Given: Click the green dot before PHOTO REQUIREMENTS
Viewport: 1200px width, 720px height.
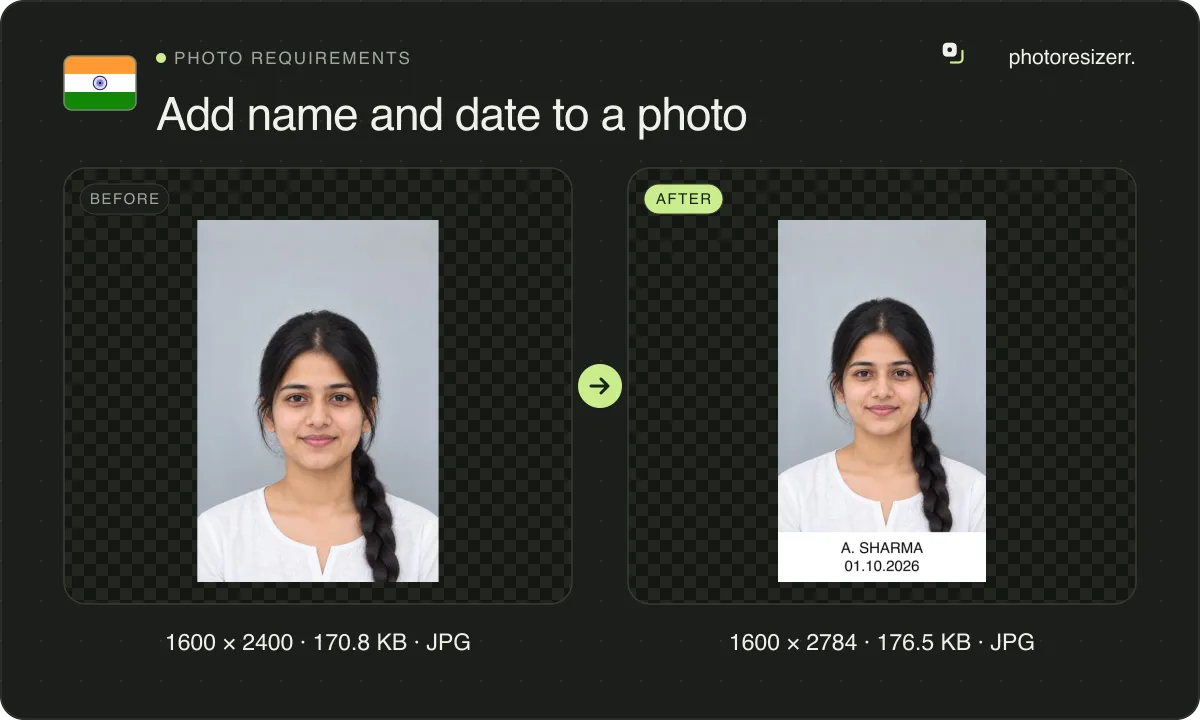Looking at the screenshot, I should pos(161,58).
